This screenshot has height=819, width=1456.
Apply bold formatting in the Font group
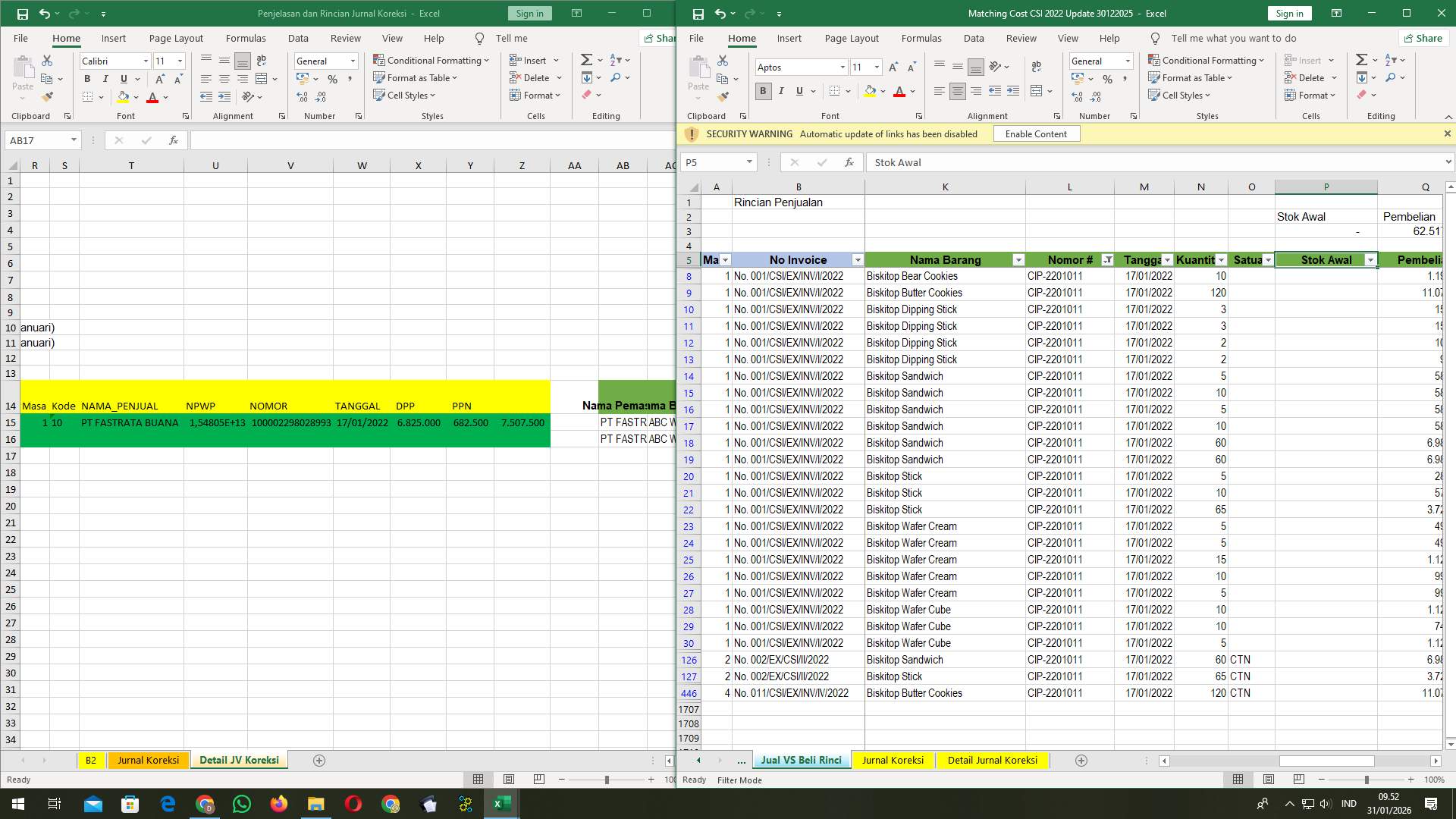tap(763, 91)
